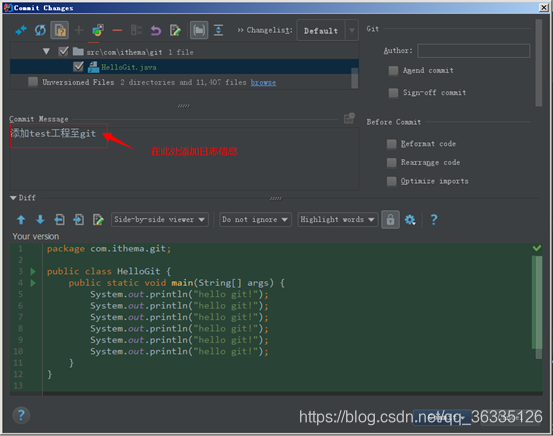Click the Expand All icon
Image resolution: width=553 pixels, height=436 pixels.
pyautogui.click(x=218, y=30)
